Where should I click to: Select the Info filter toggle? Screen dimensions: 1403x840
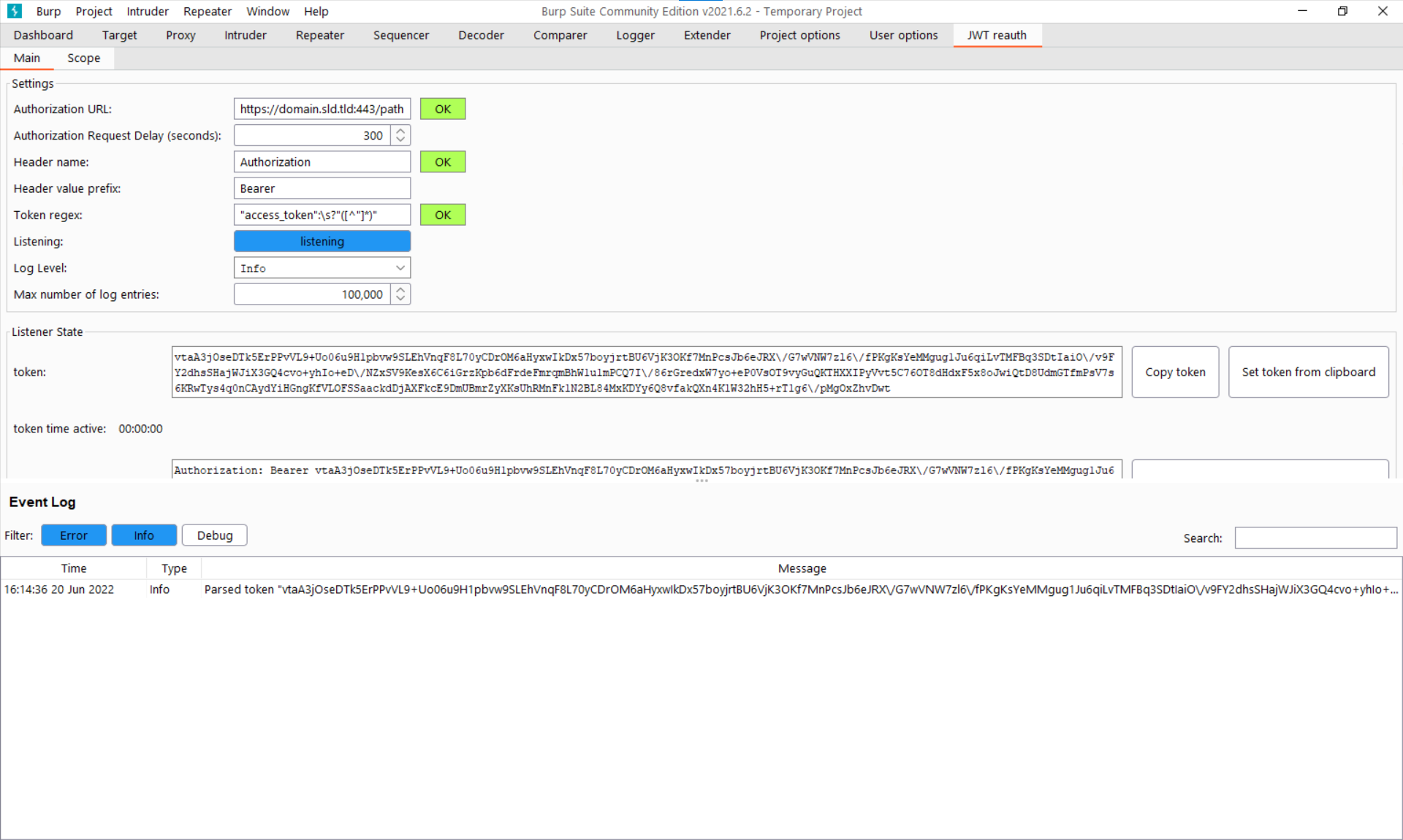(143, 535)
